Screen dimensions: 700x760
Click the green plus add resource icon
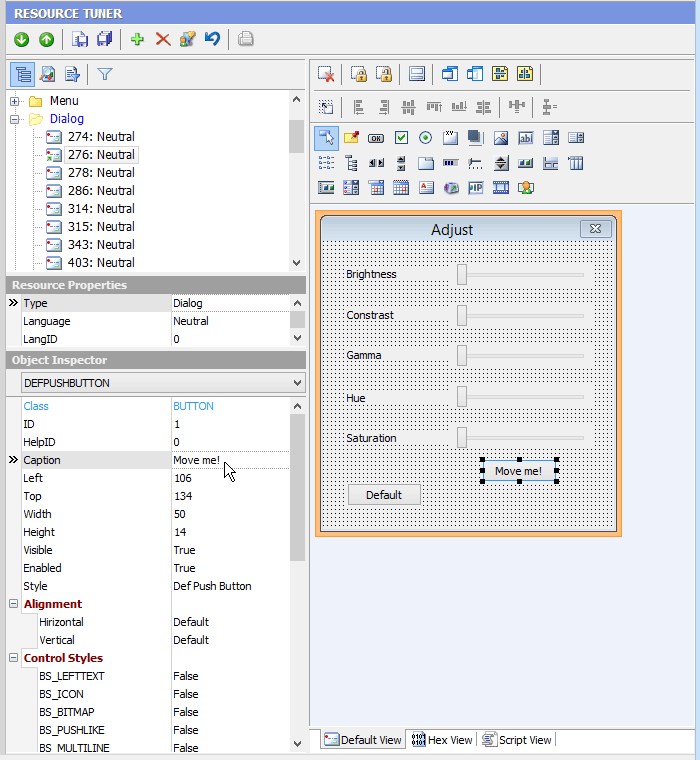click(x=138, y=39)
